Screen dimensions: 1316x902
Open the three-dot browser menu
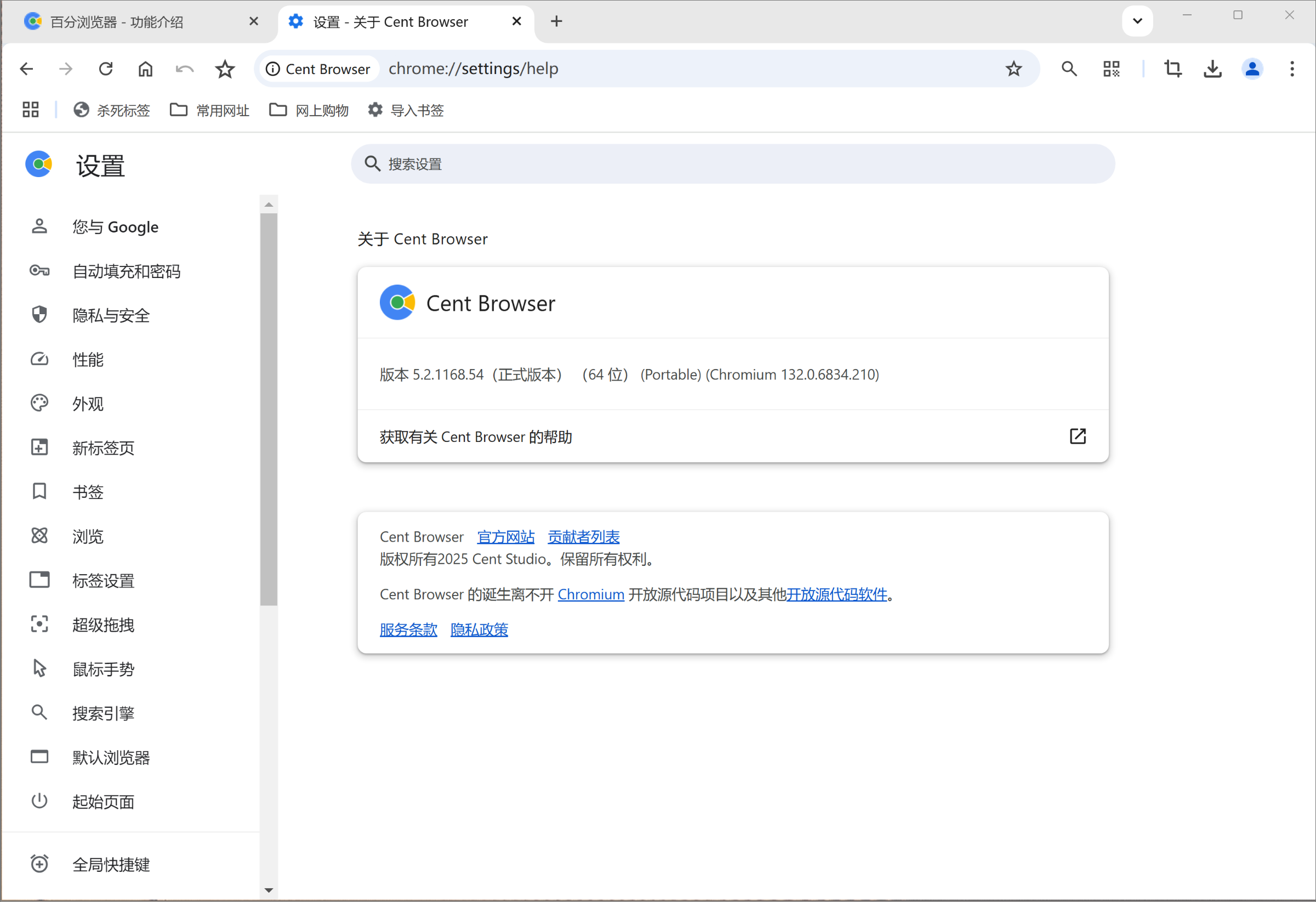tap(1292, 69)
